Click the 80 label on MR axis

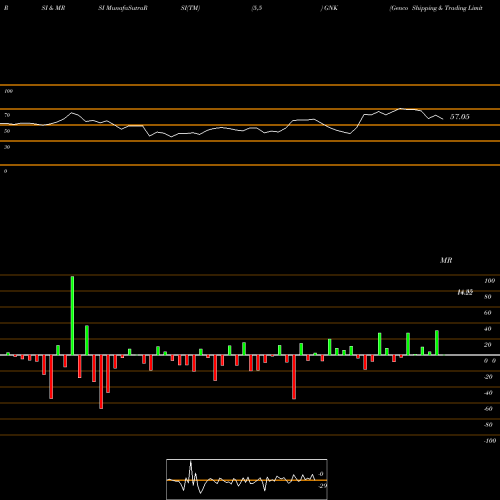488,297
